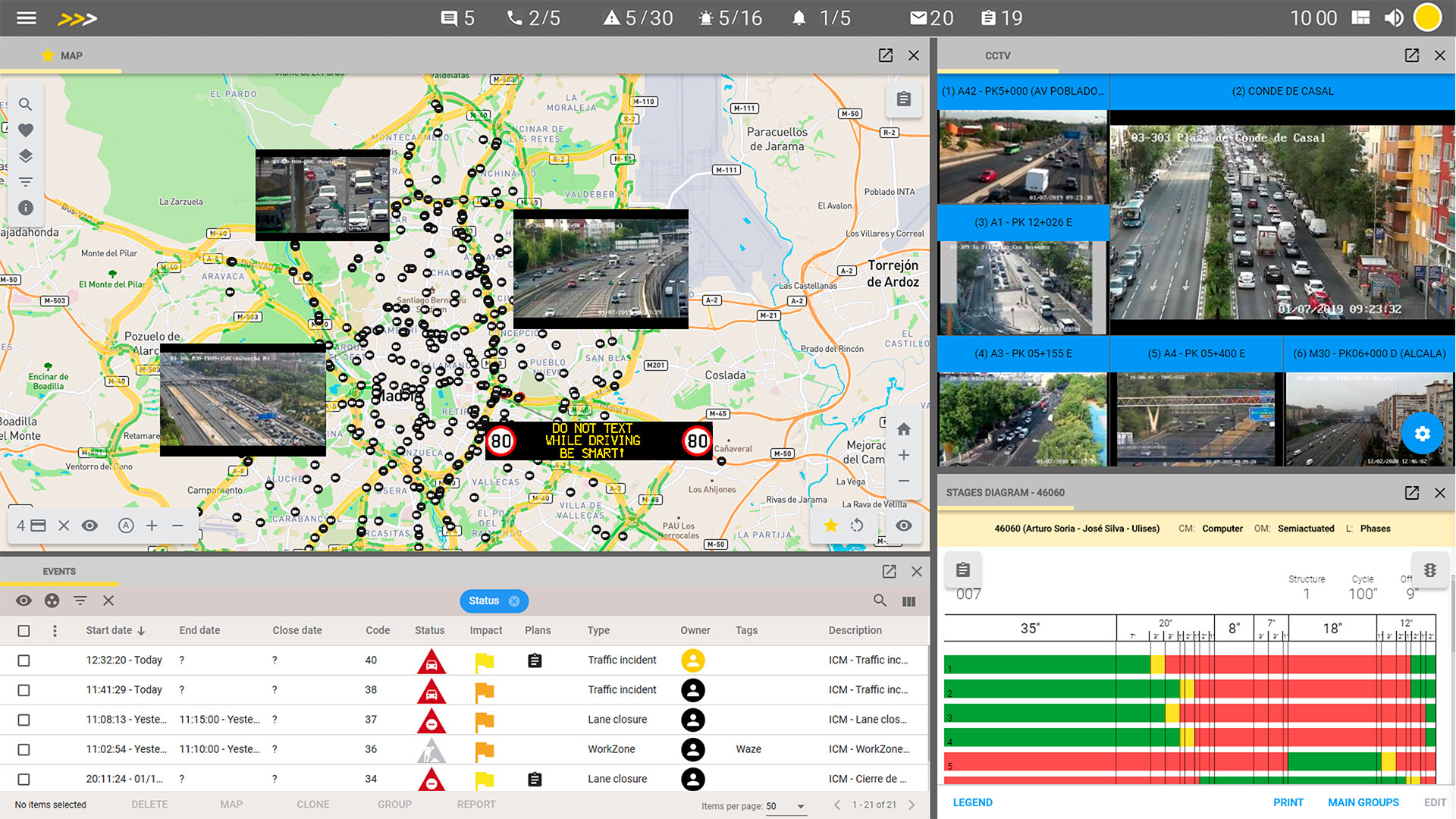1456x819 pixels.
Task: Open the three-dot menu in the Events header
Action: (x=54, y=630)
